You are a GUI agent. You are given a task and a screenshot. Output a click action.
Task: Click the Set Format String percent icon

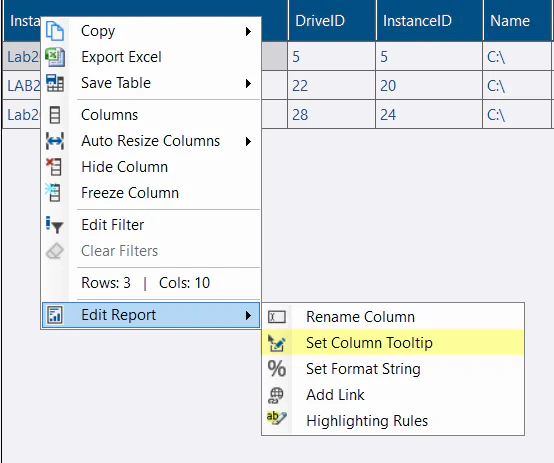[277, 369]
